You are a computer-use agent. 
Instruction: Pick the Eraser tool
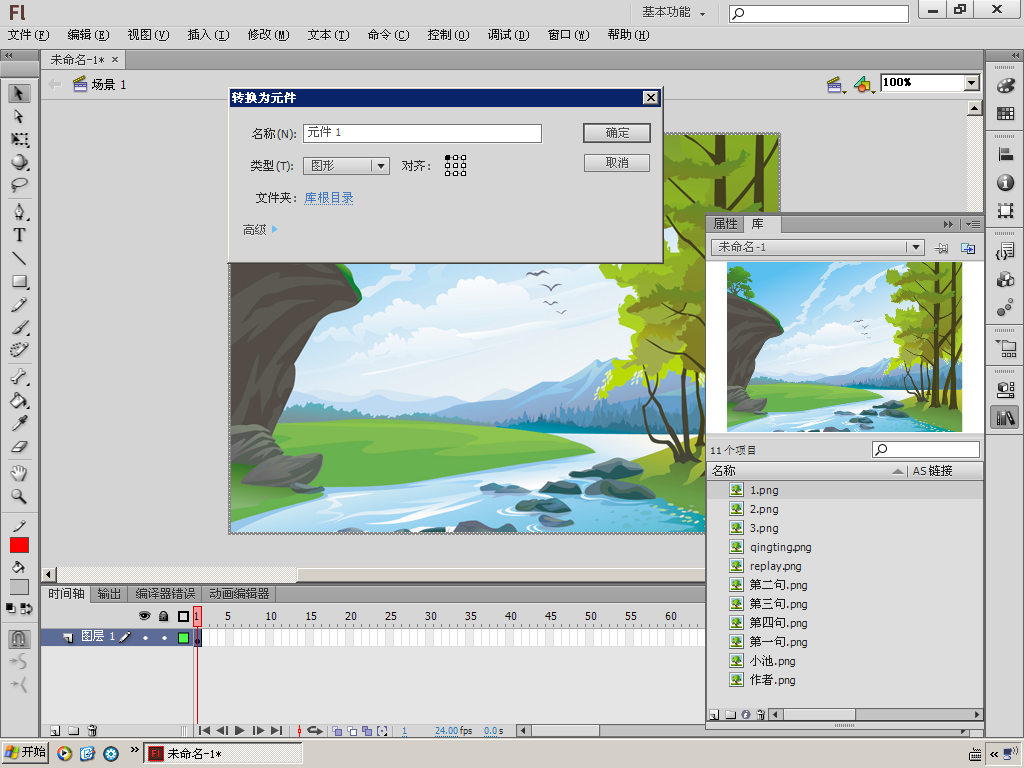[19, 448]
